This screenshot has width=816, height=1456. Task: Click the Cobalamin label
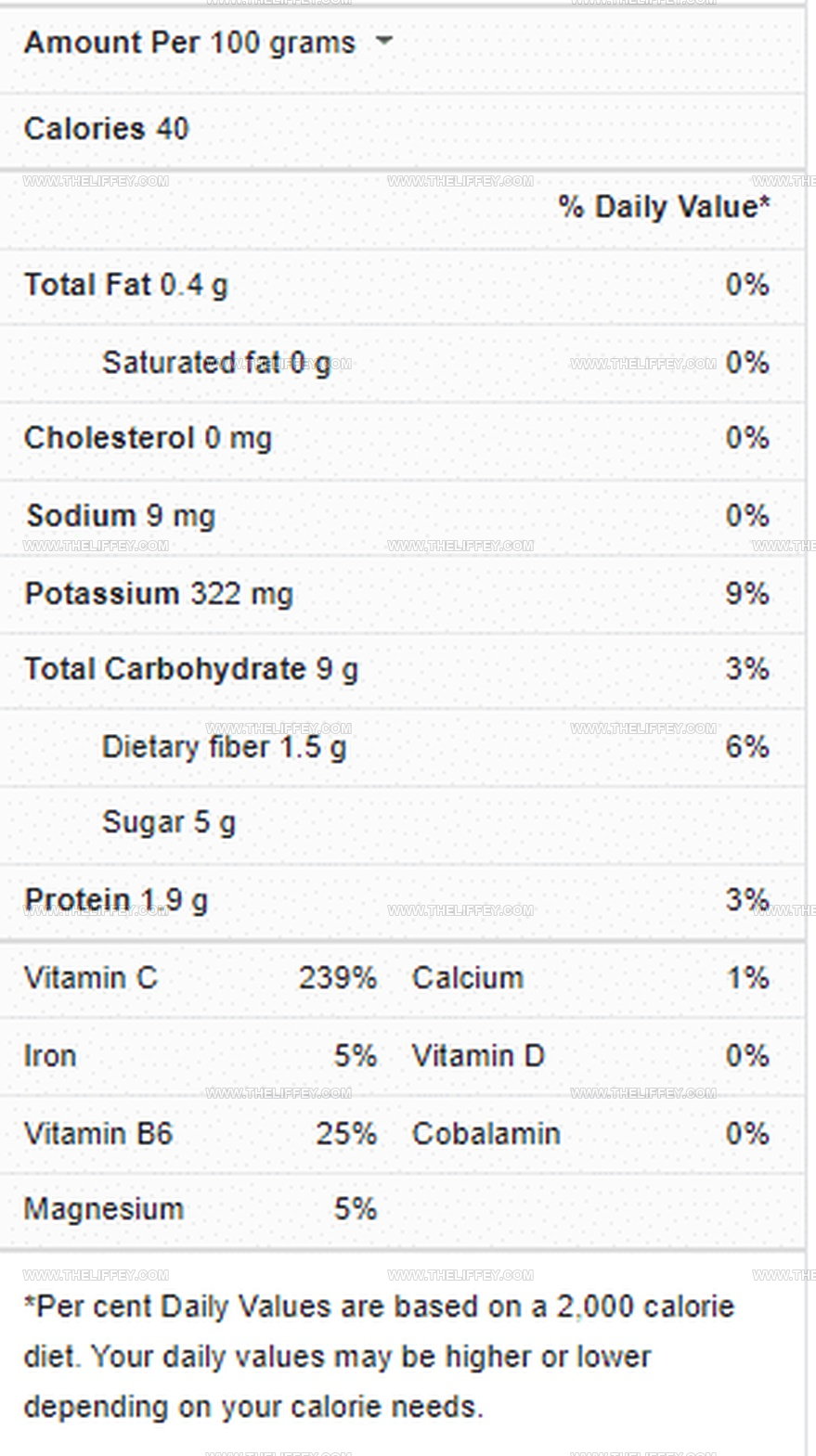click(486, 1134)
